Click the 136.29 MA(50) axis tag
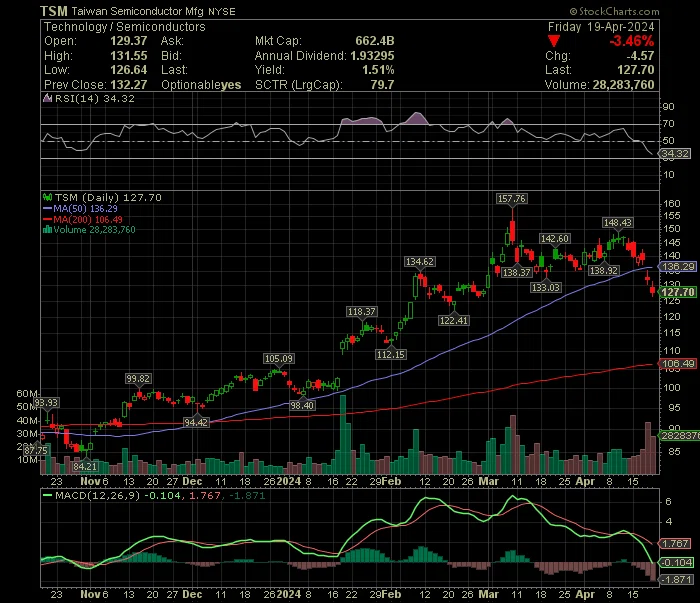Image resolution: width=700 pixels, height=603 pixels. point(678,266)
